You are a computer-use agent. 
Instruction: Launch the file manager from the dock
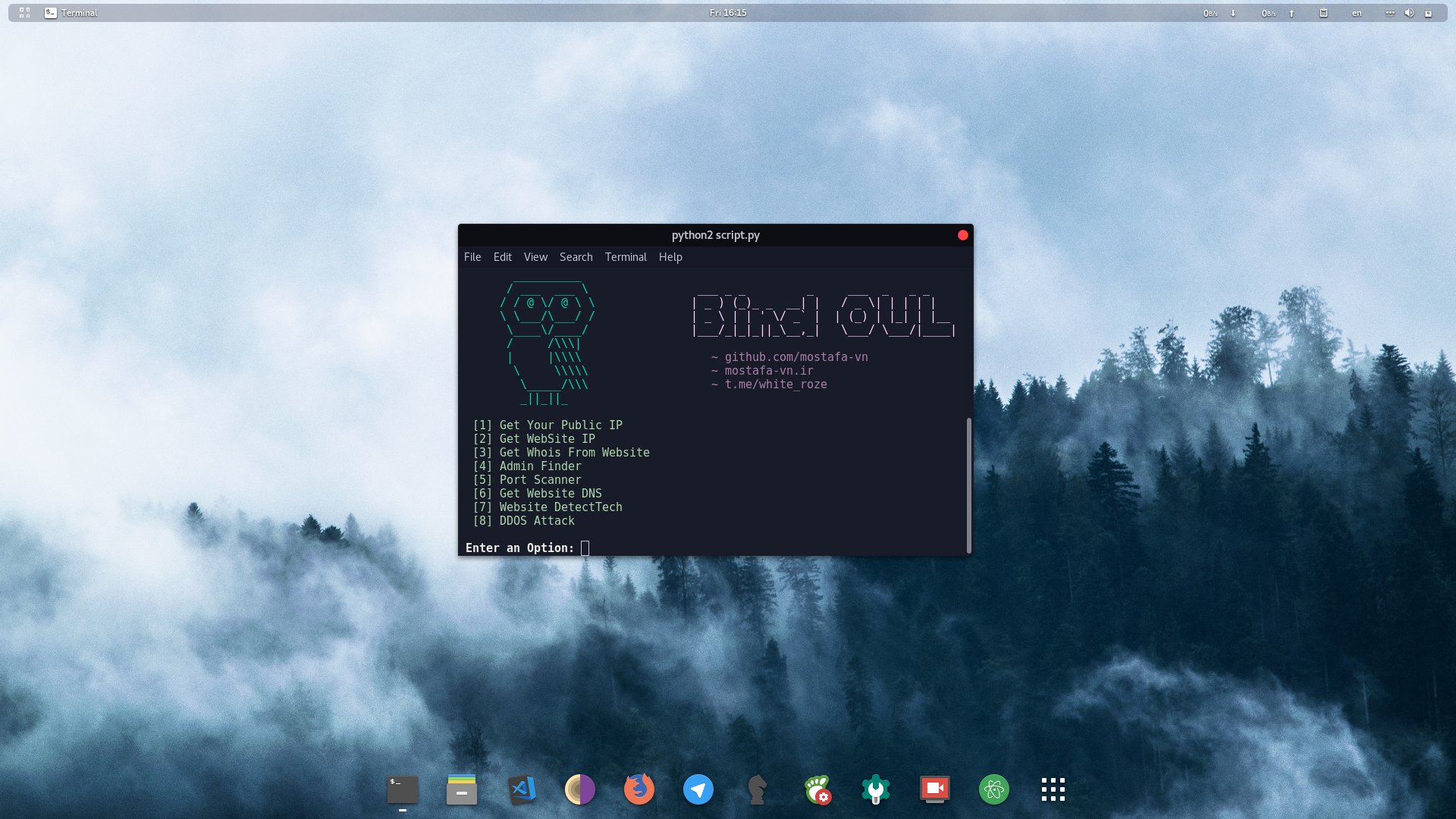click(x=462, y=789)
